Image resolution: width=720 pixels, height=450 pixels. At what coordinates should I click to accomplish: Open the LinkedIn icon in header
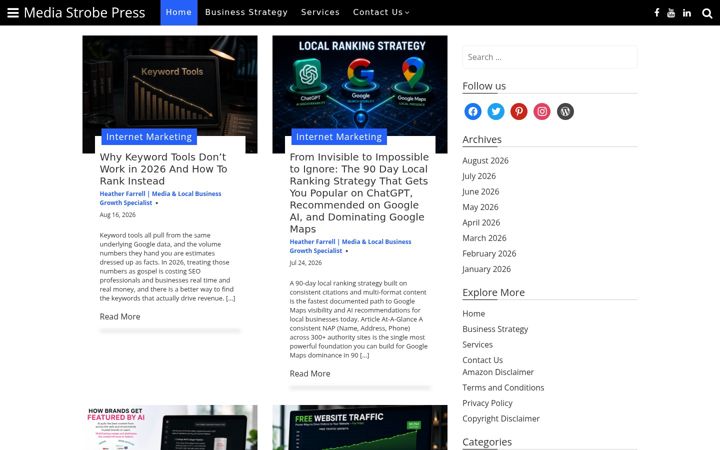coord(686,13)
